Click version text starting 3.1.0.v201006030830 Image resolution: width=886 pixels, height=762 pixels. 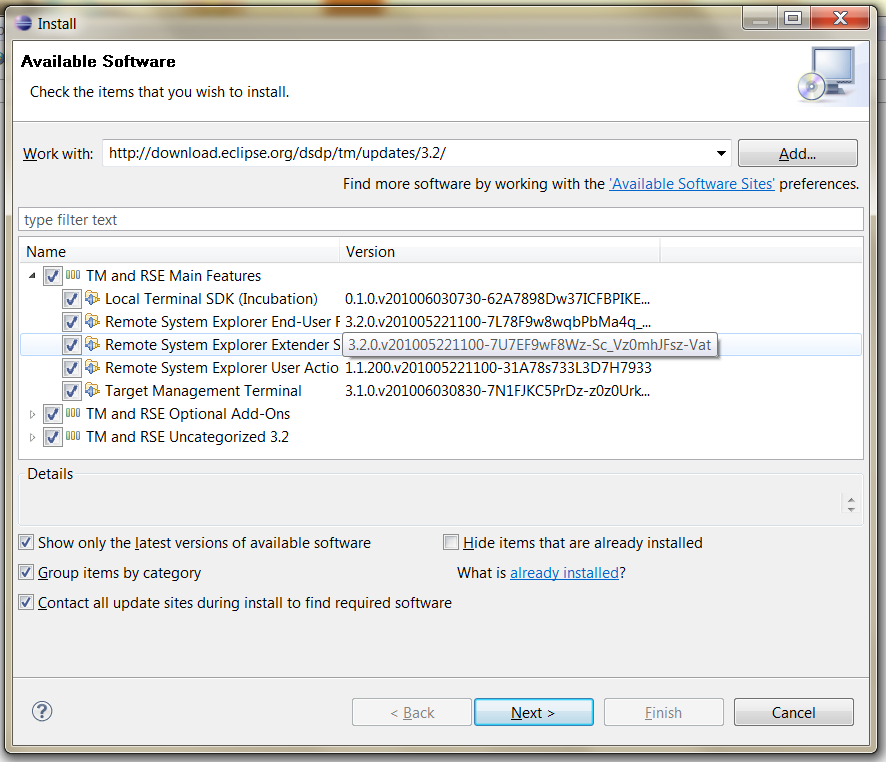(497, 391)
